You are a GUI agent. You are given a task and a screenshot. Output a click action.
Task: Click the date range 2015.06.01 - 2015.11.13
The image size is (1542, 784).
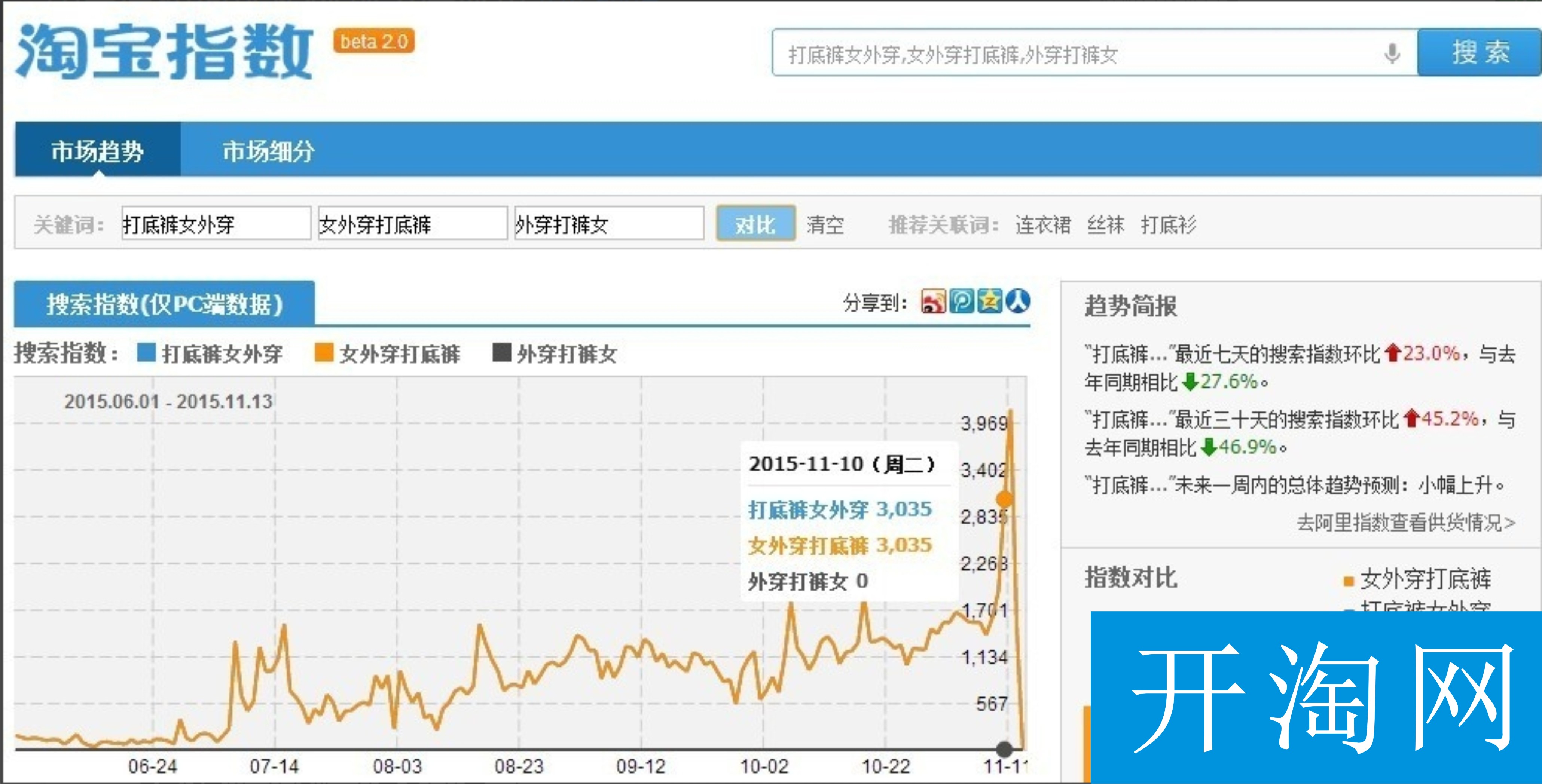[168, 401]
